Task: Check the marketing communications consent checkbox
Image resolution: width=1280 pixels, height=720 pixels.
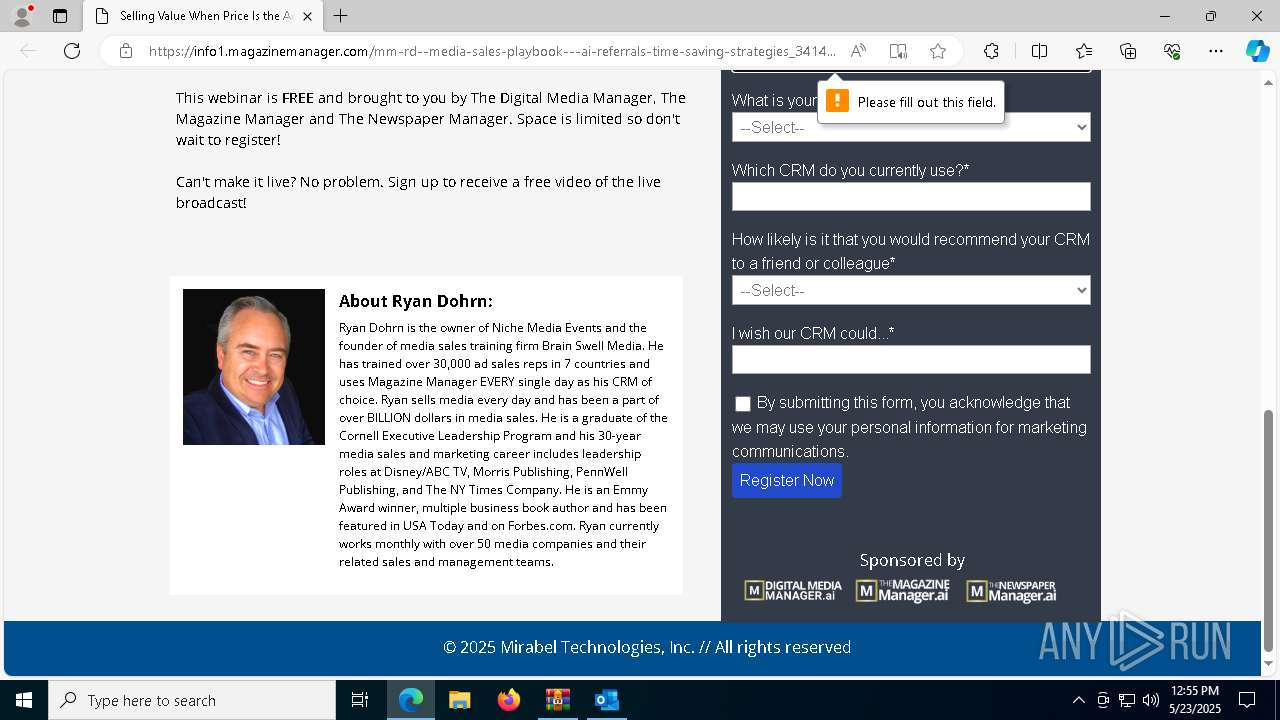Action: (742, 404)
